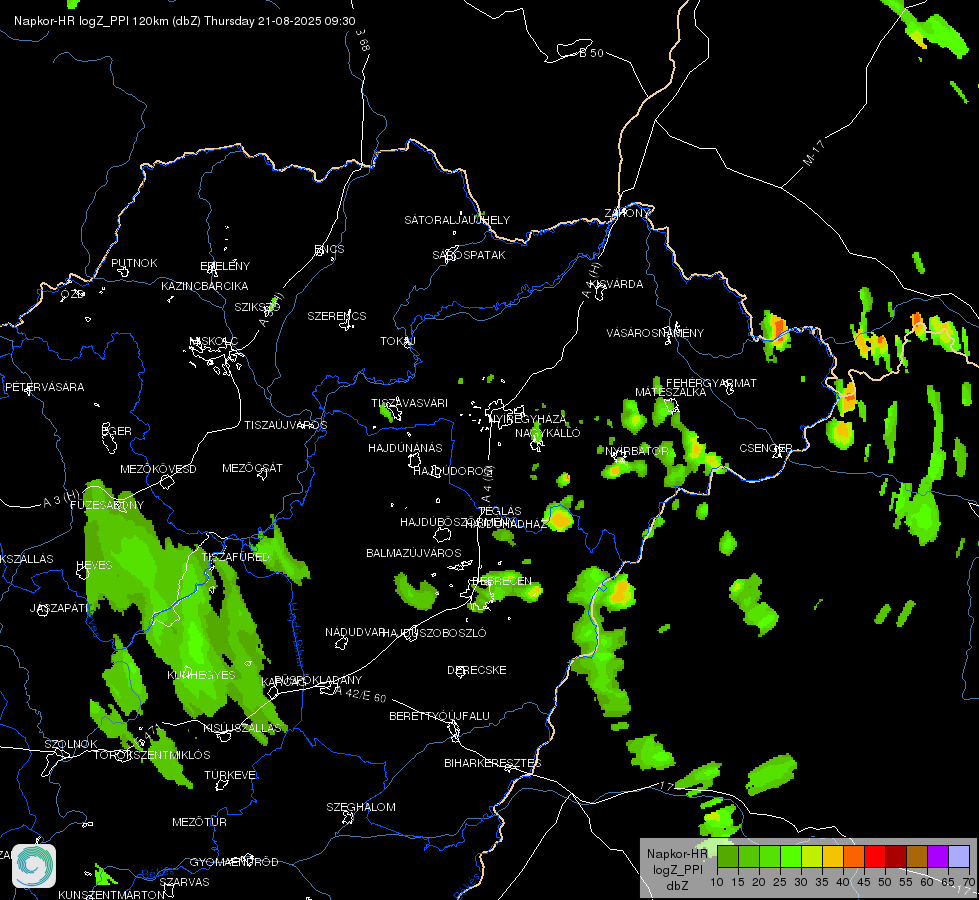Click the EGER city label
Viewport: 979px width, 900px height.
tap(117, 431)
